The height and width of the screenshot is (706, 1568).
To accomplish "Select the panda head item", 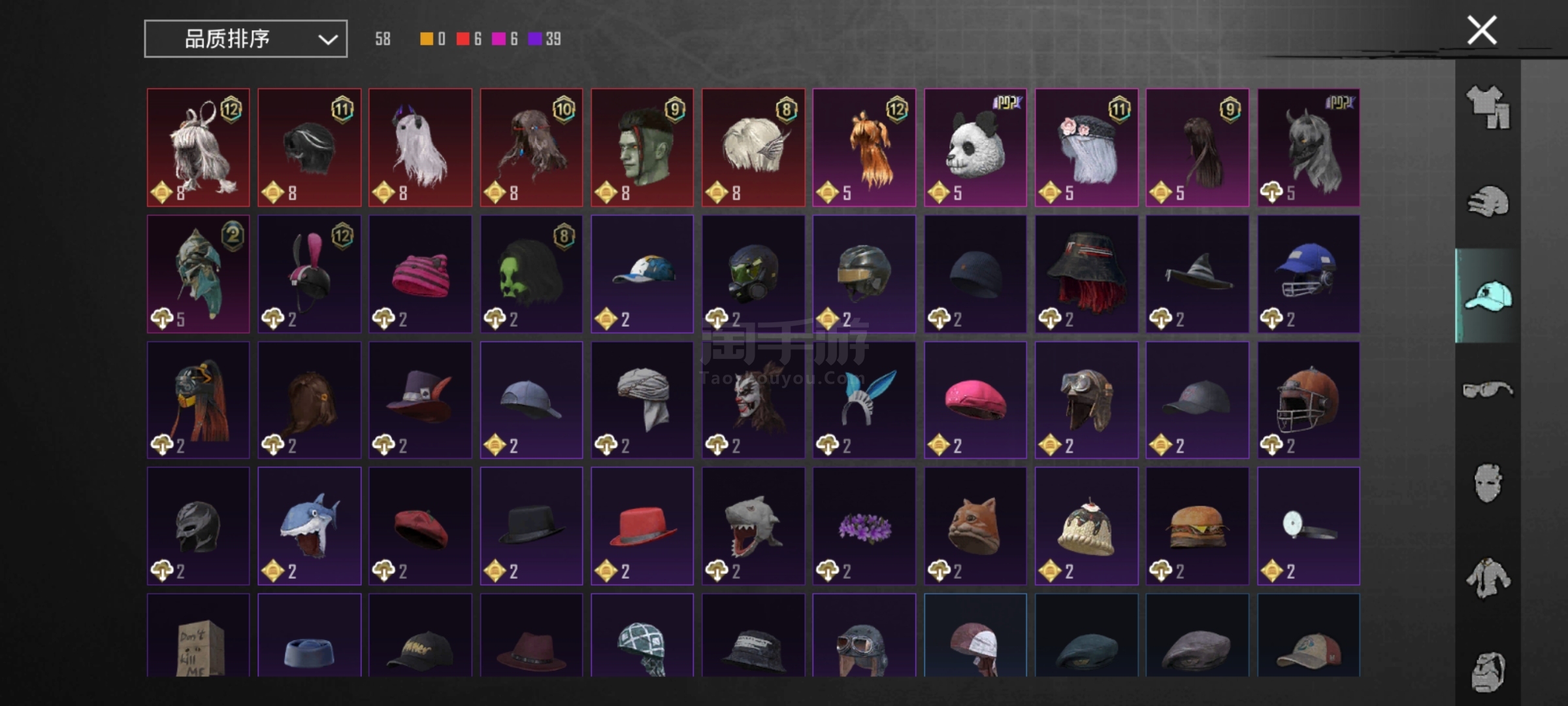I will click(975, 148).
